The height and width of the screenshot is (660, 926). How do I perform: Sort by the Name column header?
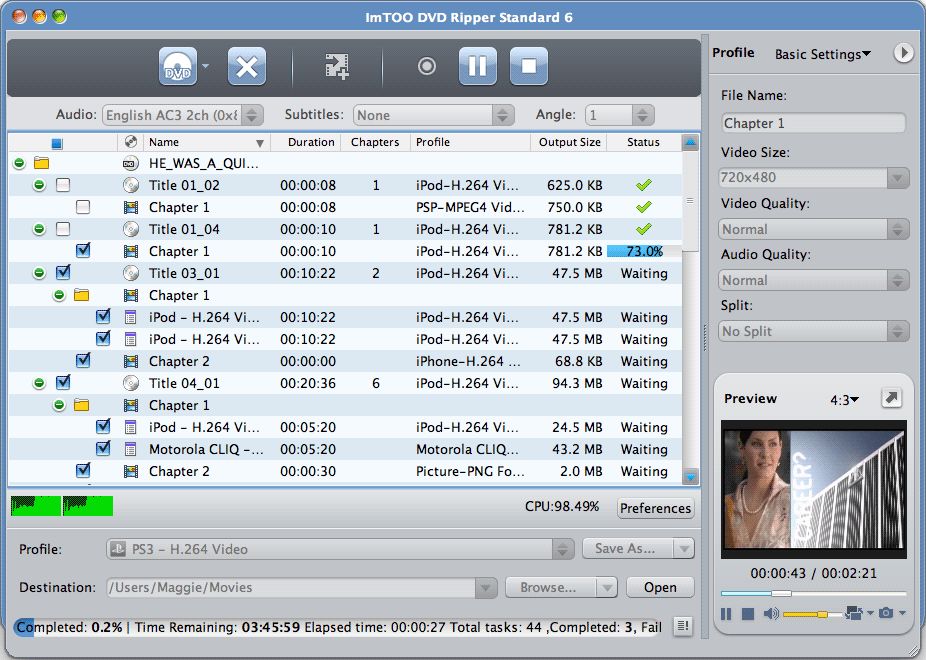click(x=206, y=142)
